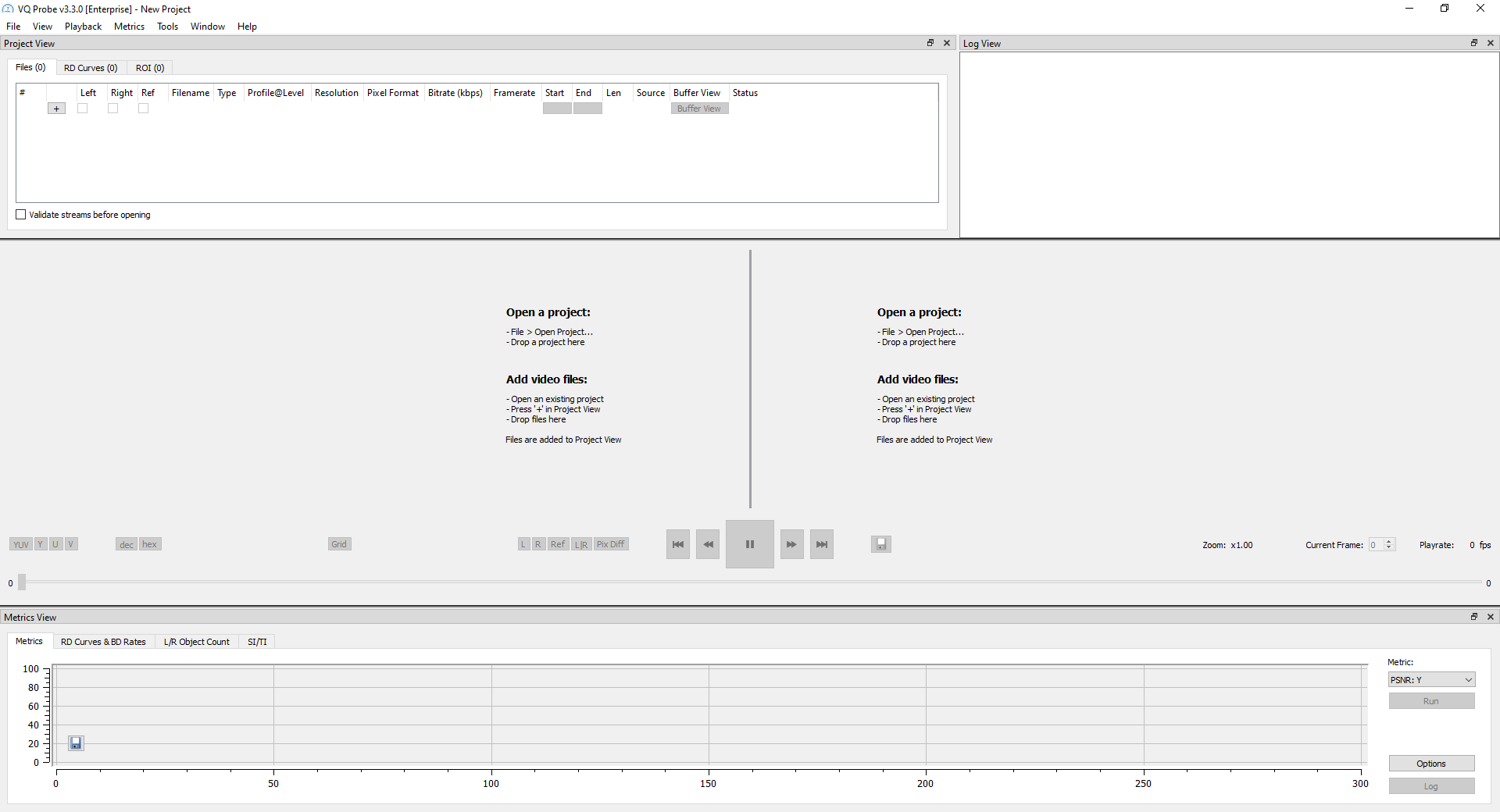Viewport: 1500px width, 812px height.
Task: Click the Log button in Metrics View
Action: [1431, 786]
